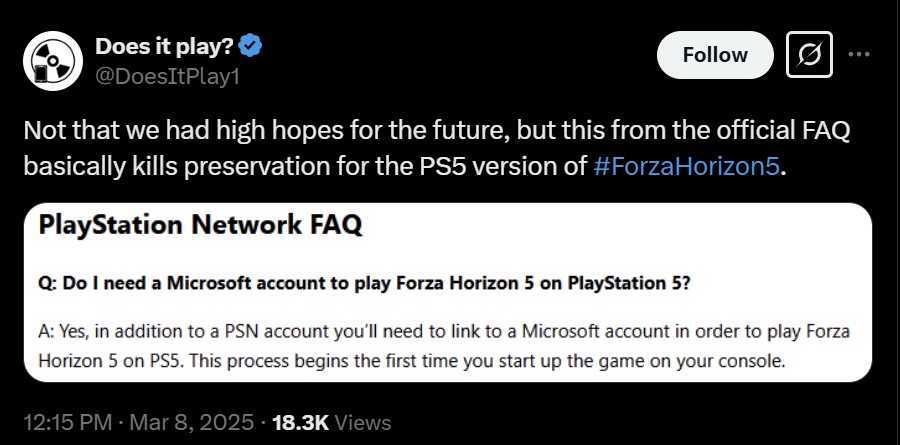This screenshot has width=900, height=445.
Task: Open the Does it play? display name
Action: click(164, 46)
